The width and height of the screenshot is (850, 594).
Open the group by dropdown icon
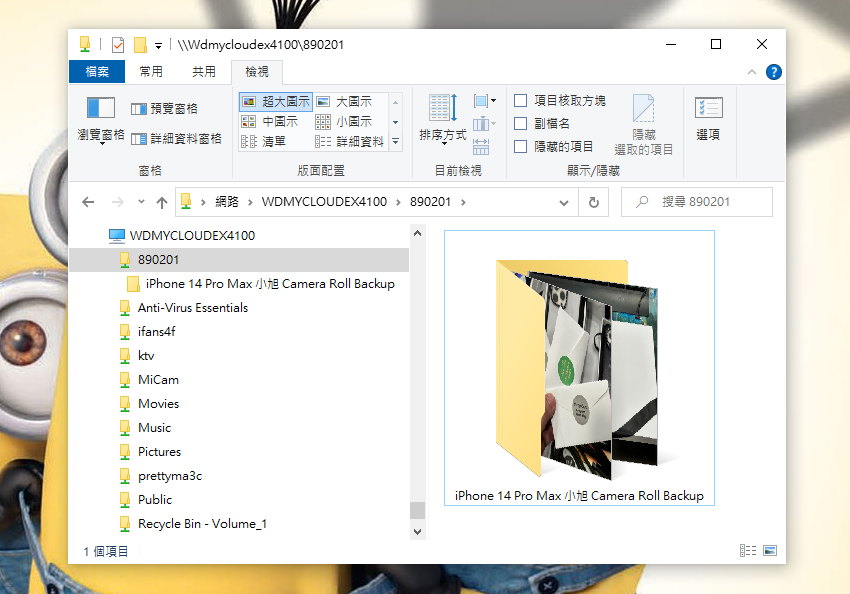485,101
